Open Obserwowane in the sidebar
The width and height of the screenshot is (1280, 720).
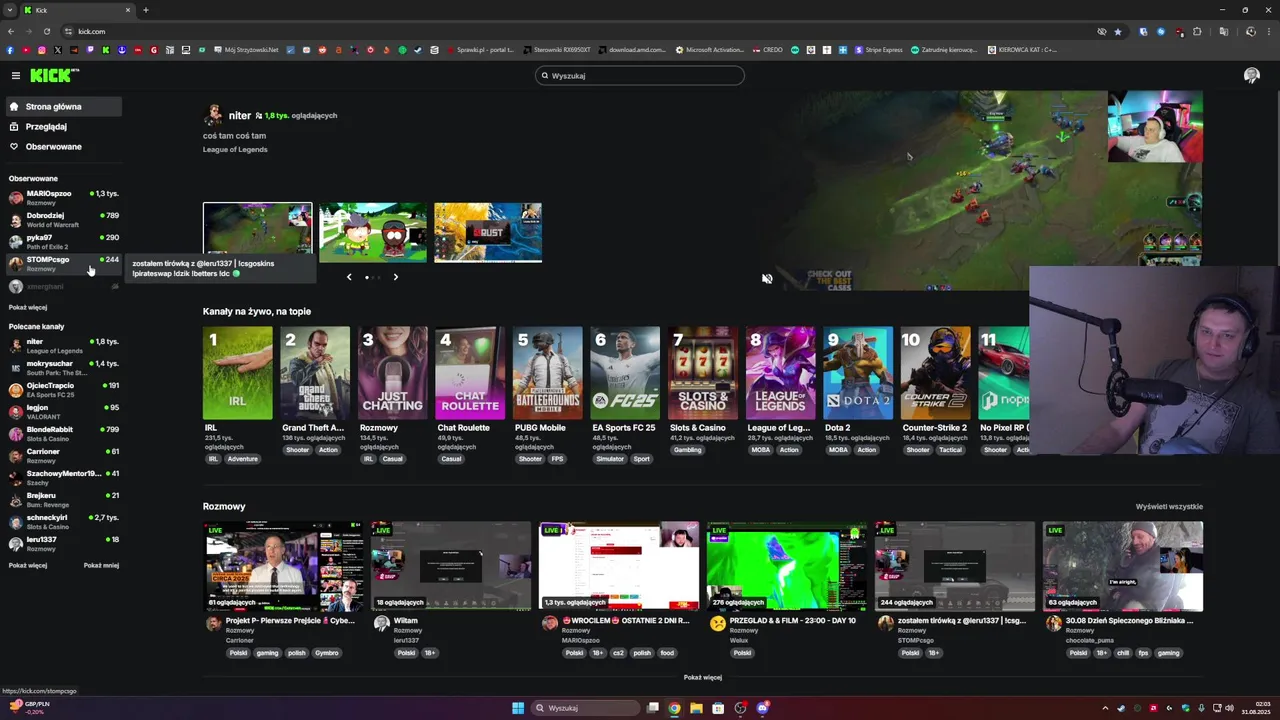pos(62,147)
